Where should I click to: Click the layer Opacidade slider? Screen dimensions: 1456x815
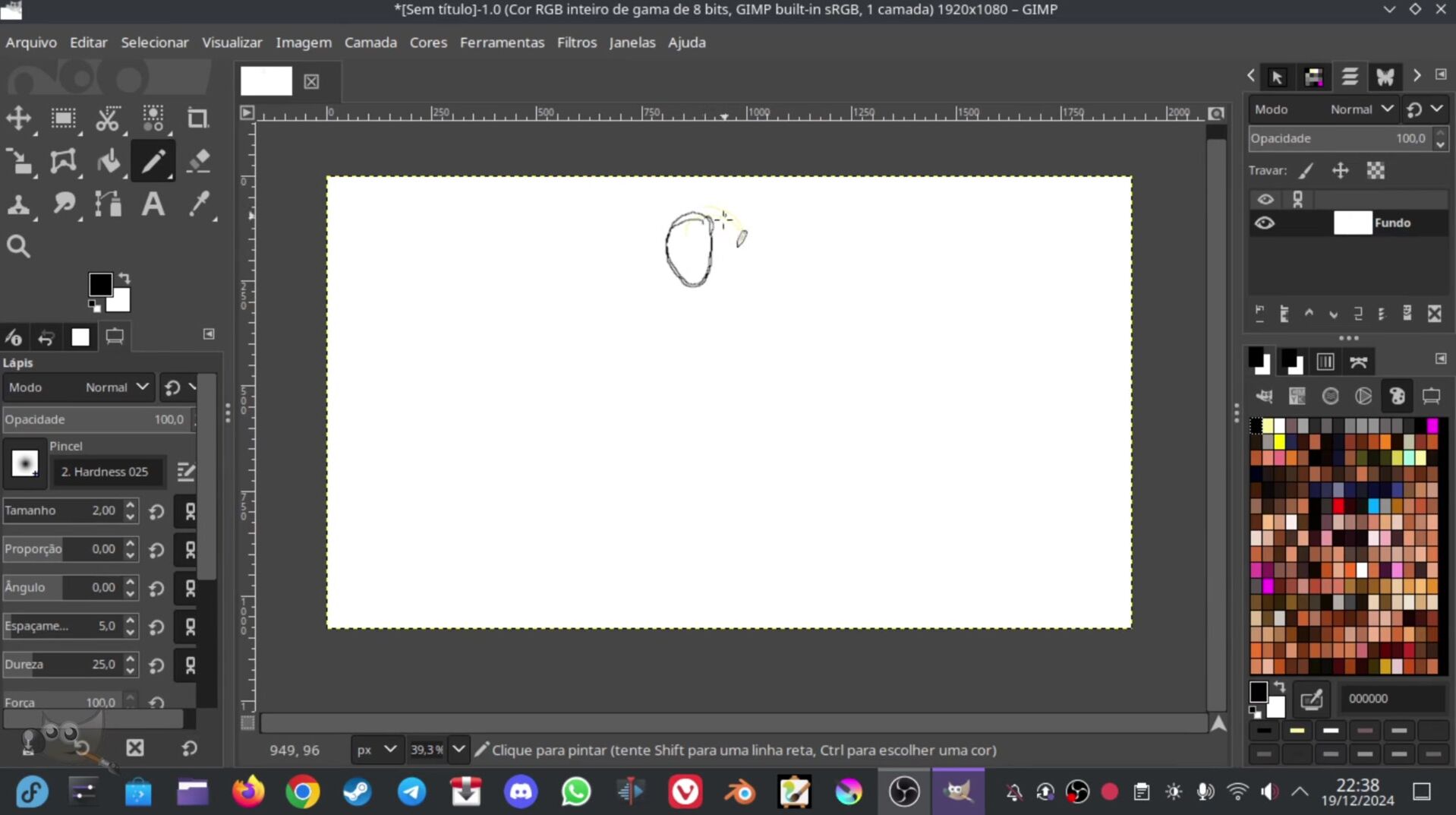(x=1341, y=138)
